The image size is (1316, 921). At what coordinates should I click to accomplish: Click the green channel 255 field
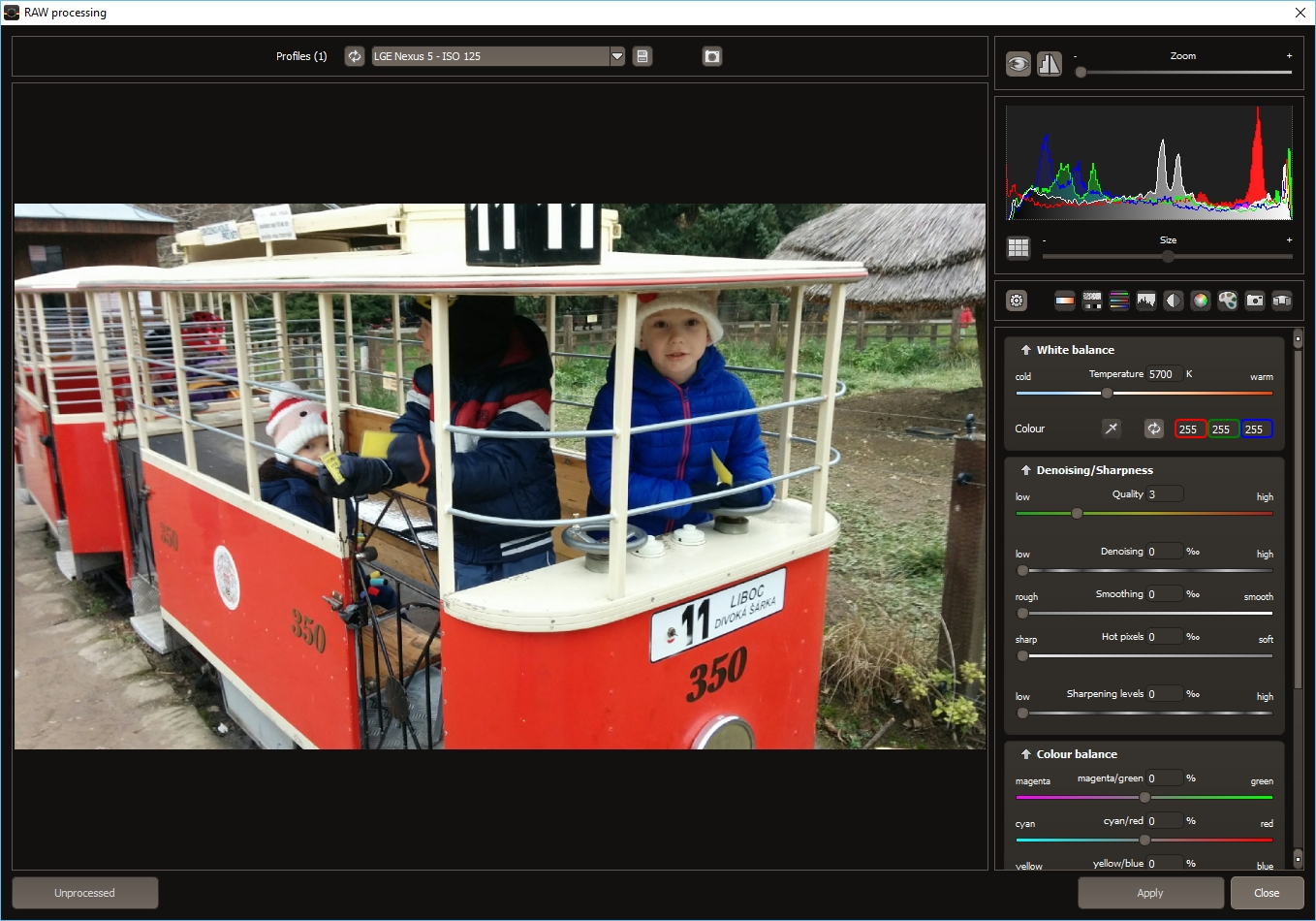pyautogui.click(x=1223, y=429)
